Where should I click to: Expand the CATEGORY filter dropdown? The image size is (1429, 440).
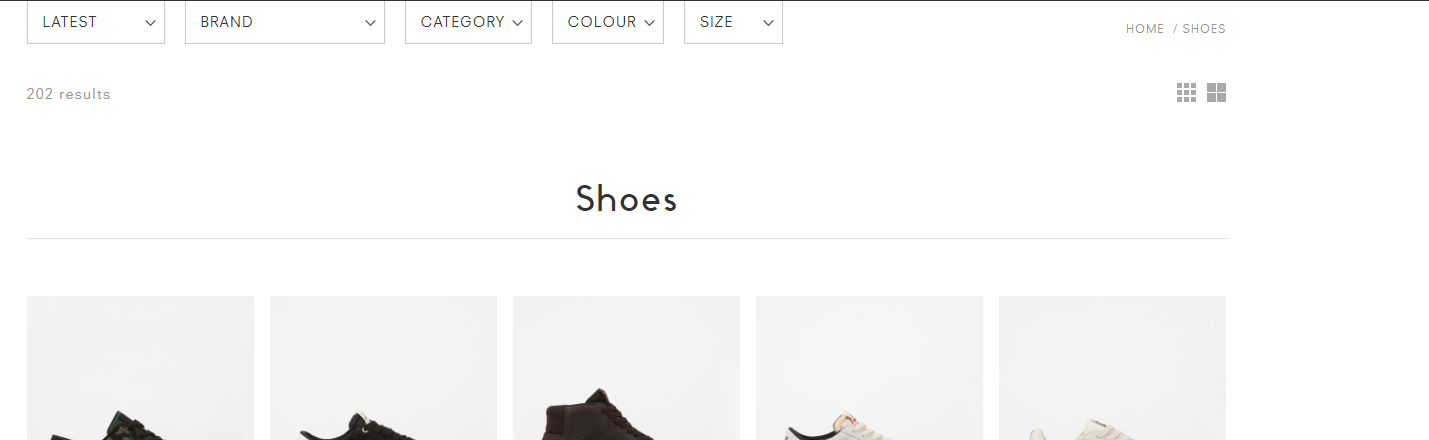click(x=468, y=22)
